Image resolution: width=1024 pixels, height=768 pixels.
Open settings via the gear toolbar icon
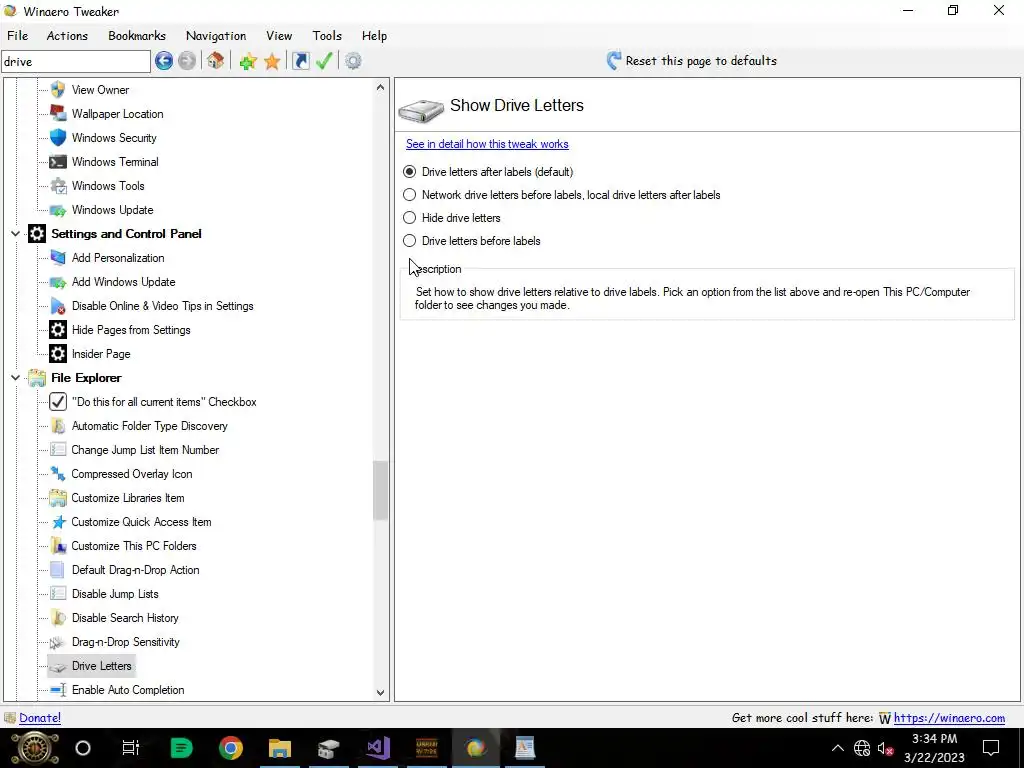coord(353,61)
